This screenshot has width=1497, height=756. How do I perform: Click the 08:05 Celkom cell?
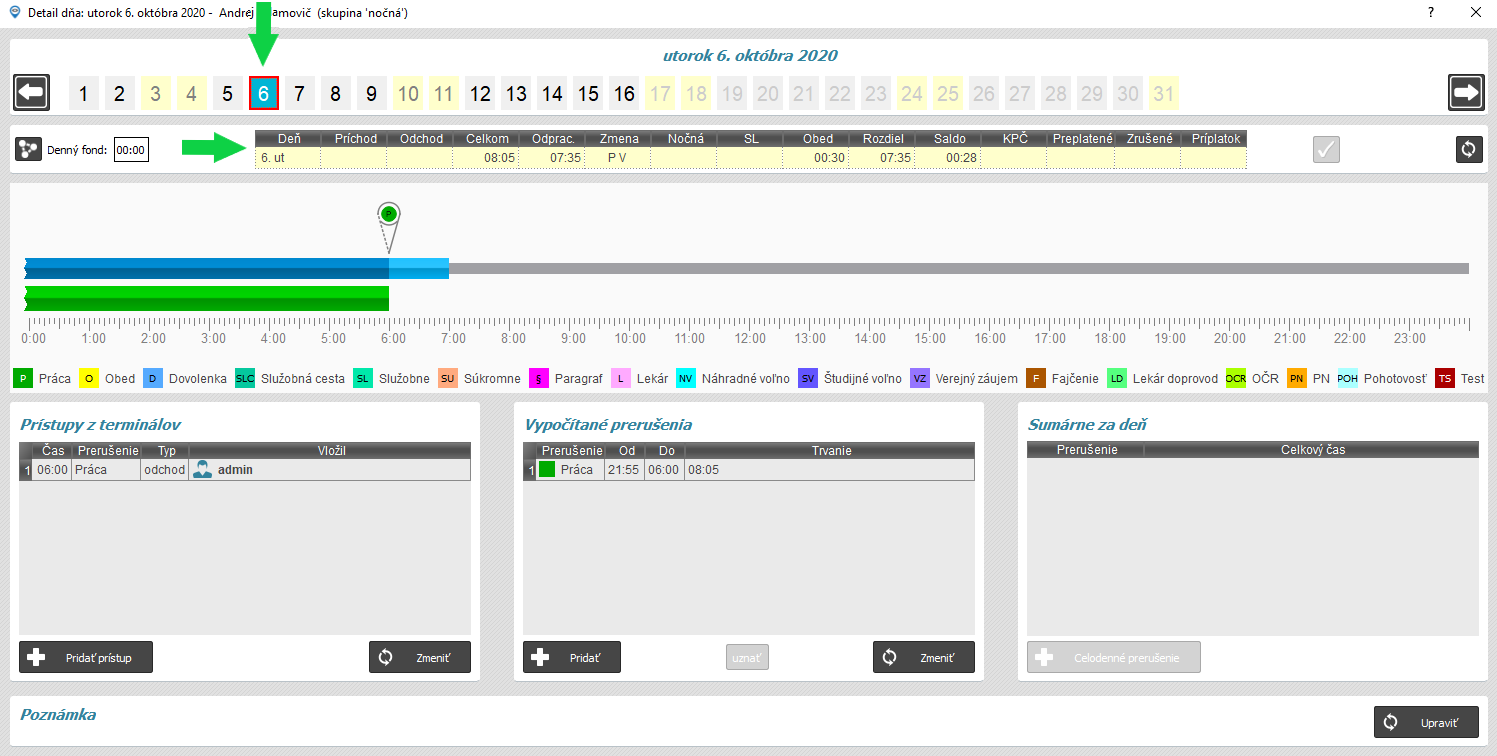(485, 157)
